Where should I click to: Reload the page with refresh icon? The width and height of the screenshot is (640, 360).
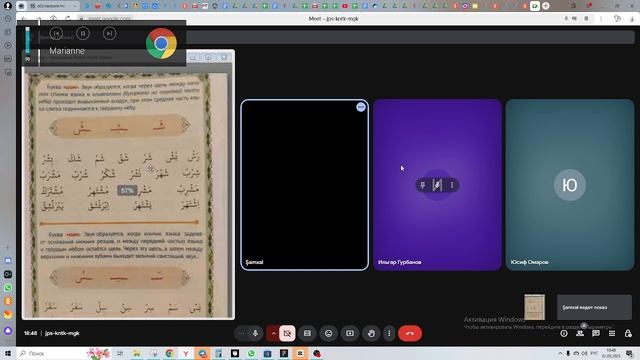coord(68,19)
